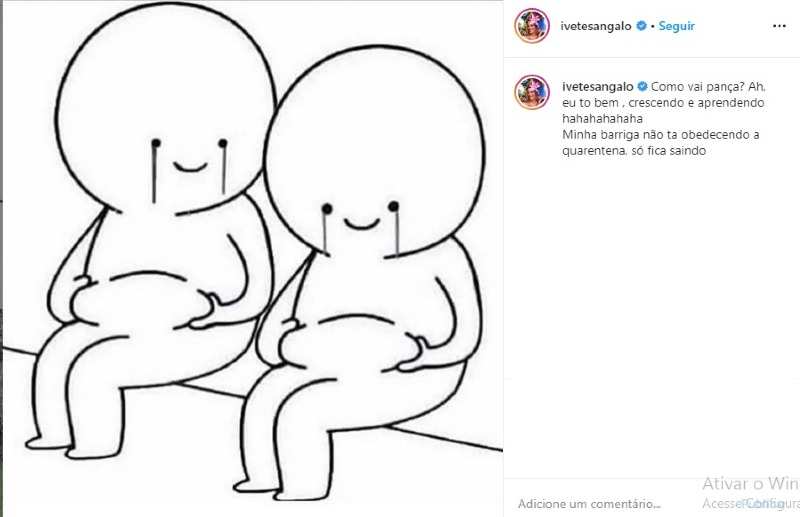Click the 'hahahahahaha' line in caption
The height and width of the screenshot is (517, 800).
[603, 118]
